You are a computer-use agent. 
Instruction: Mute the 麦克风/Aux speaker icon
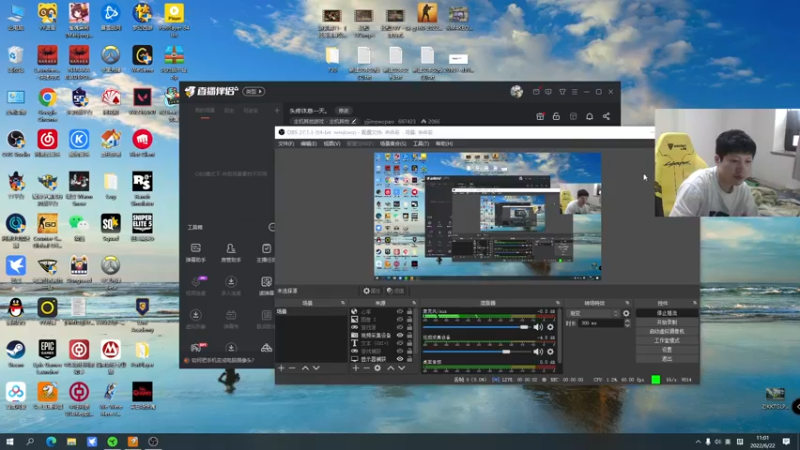click(538, 327)
